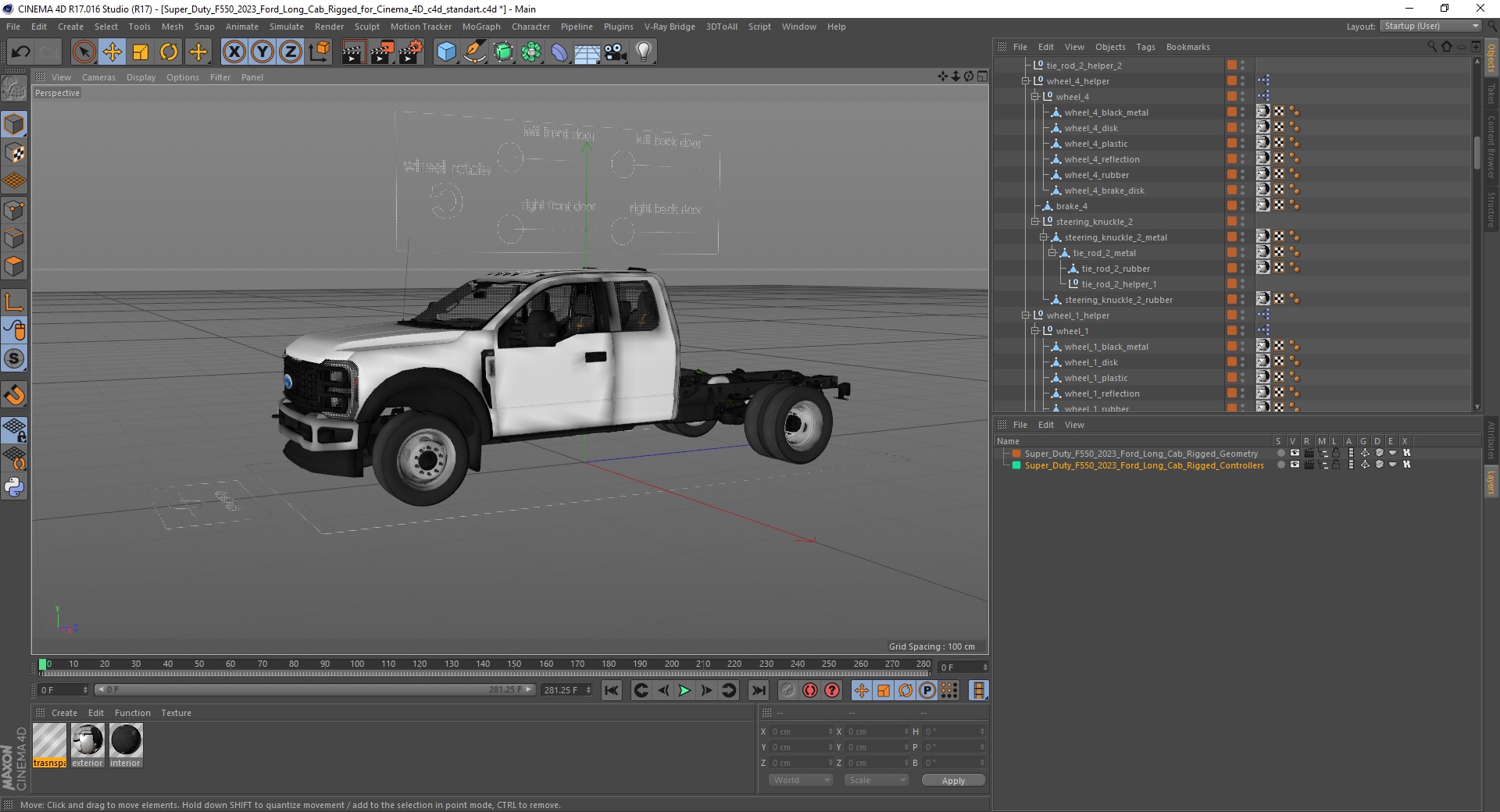Viewport: 1500px width, 812px height.
Task: Click the Undo arrow icon
Action: 21,52
